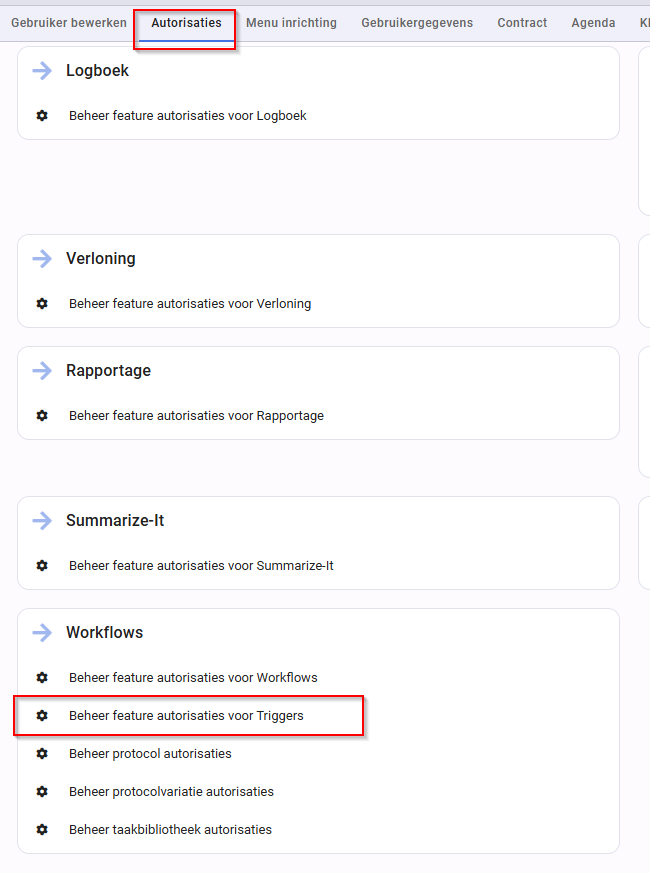Click the gear icon beside Rapportage autorisaties
The width and height of the screenshot is (650, 873).
42,415
